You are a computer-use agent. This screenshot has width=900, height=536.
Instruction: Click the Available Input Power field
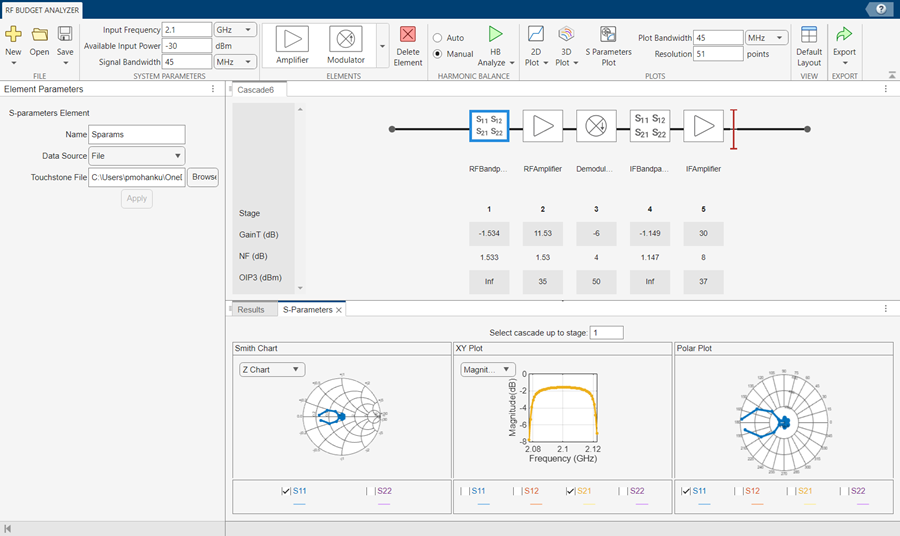click(186, 46)
